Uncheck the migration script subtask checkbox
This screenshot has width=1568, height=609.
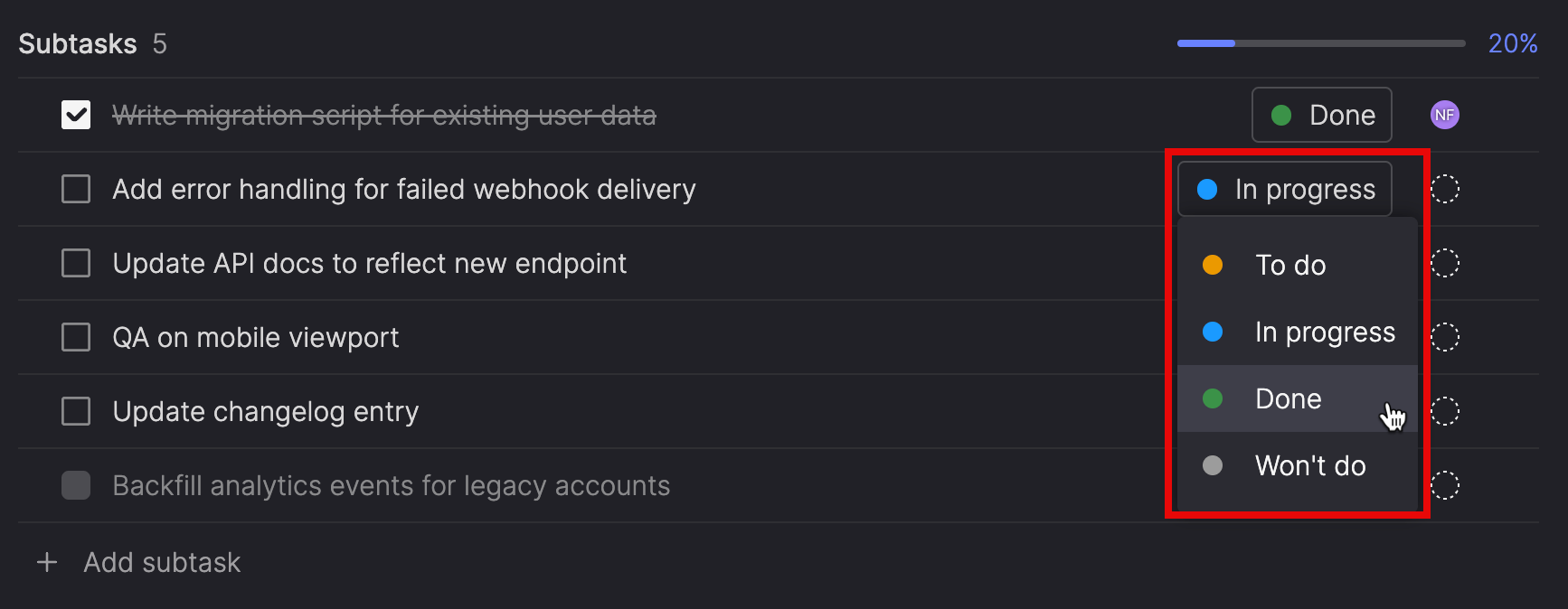pos(76,115)
